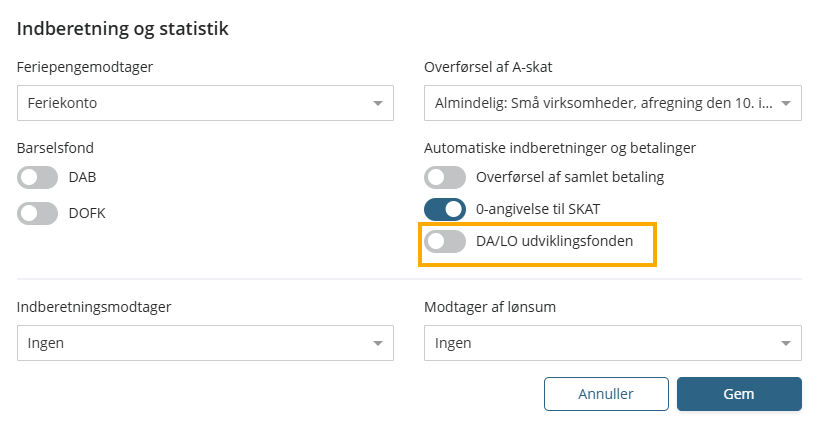Save settings with the Gem button
Image resolution: width=820 pixels, height=427 pixels.
[739, 394]
